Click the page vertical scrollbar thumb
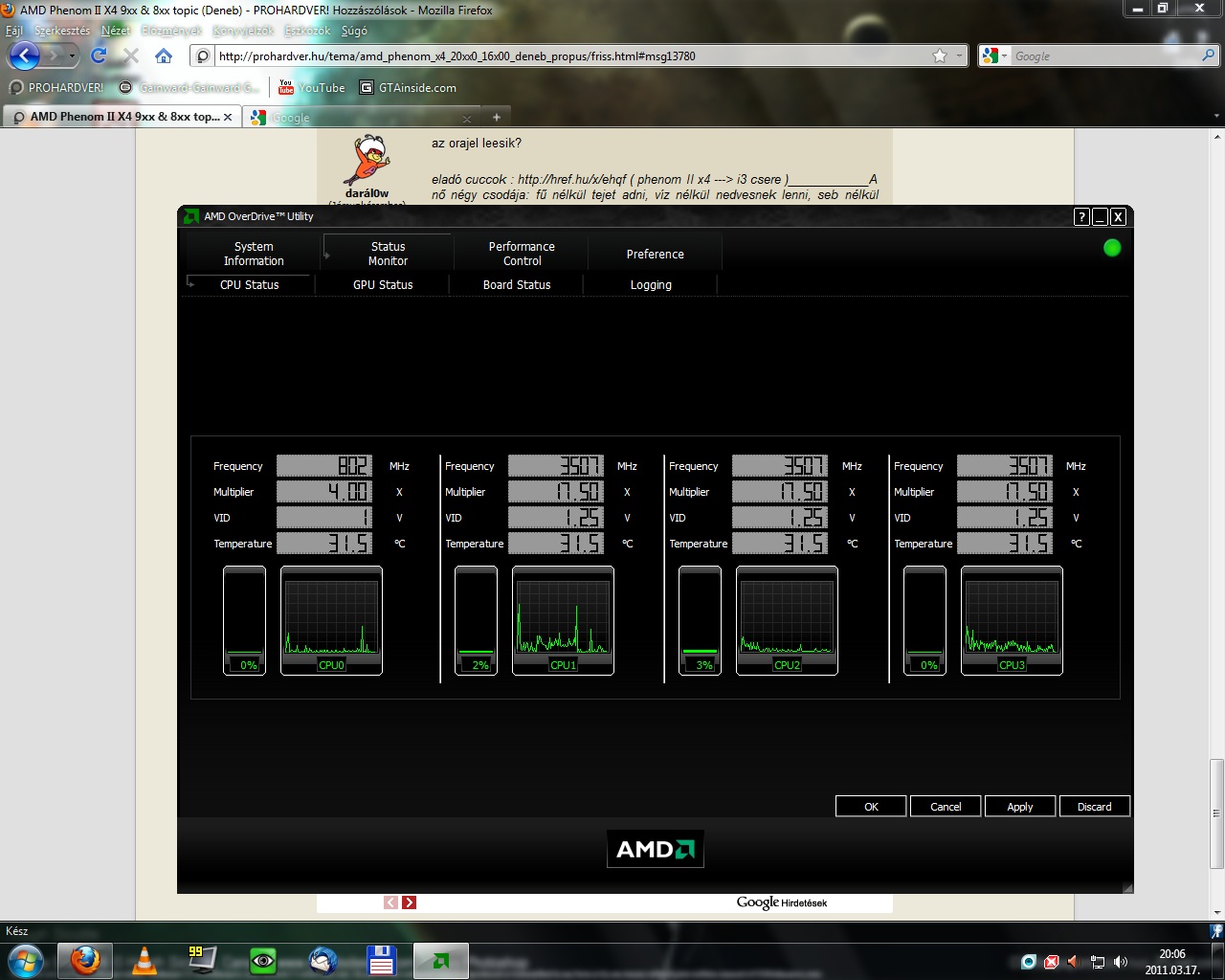 [1216, 813]
